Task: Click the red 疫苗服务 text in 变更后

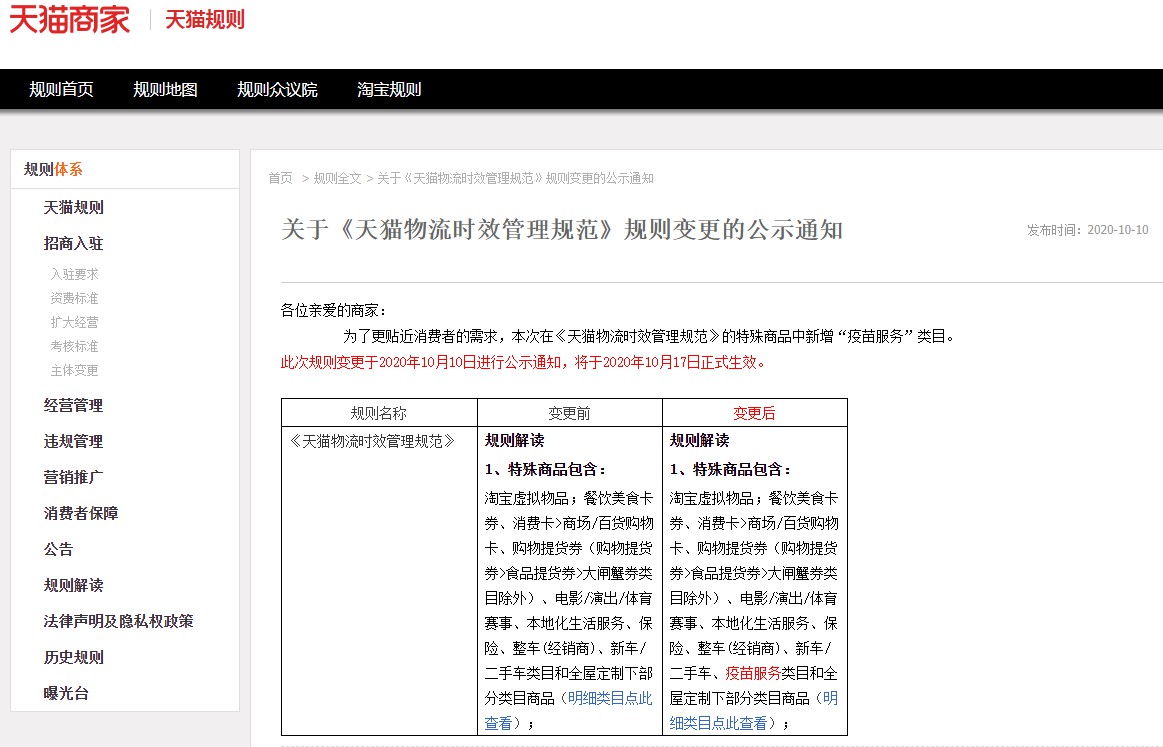Action: 753,674
